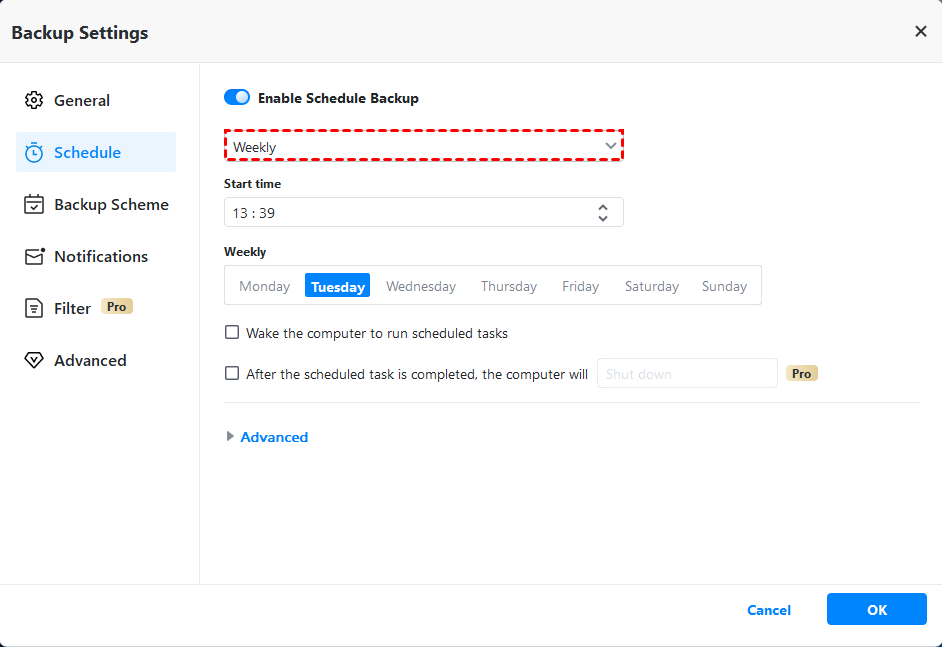This screenshot has width=942, height=647.
Task: Select Friday as the backup day
Action: pos(580,286)
